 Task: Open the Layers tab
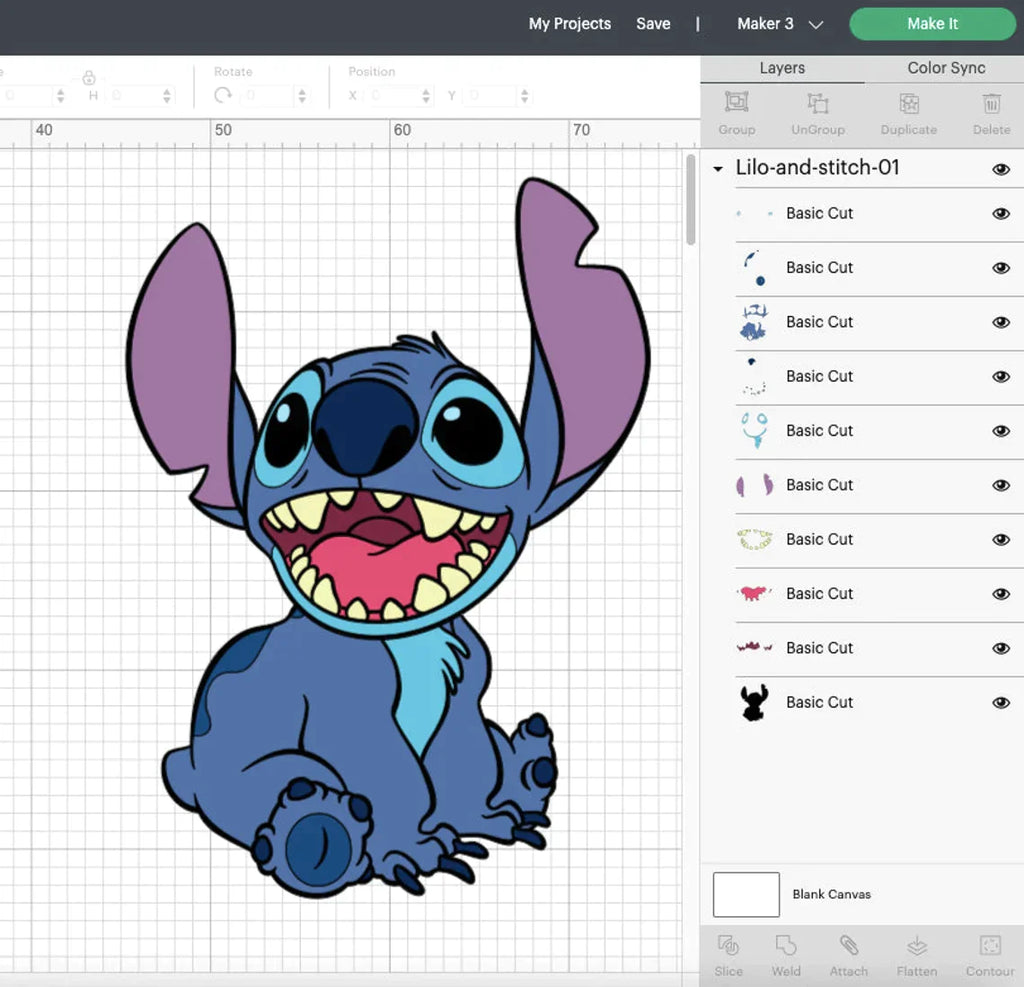coord(782,68)
